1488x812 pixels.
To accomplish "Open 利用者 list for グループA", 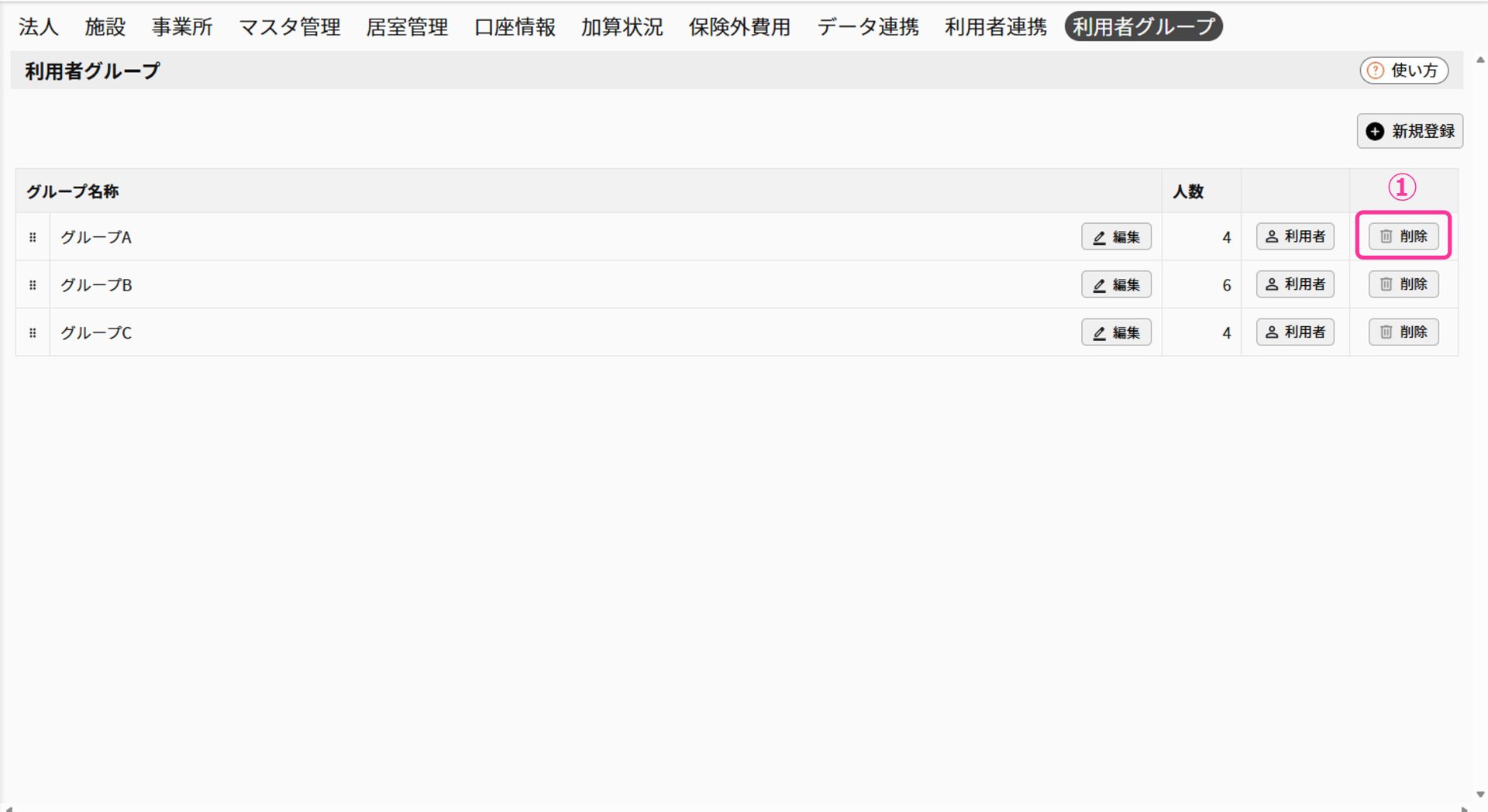I will coord(1294,236).
